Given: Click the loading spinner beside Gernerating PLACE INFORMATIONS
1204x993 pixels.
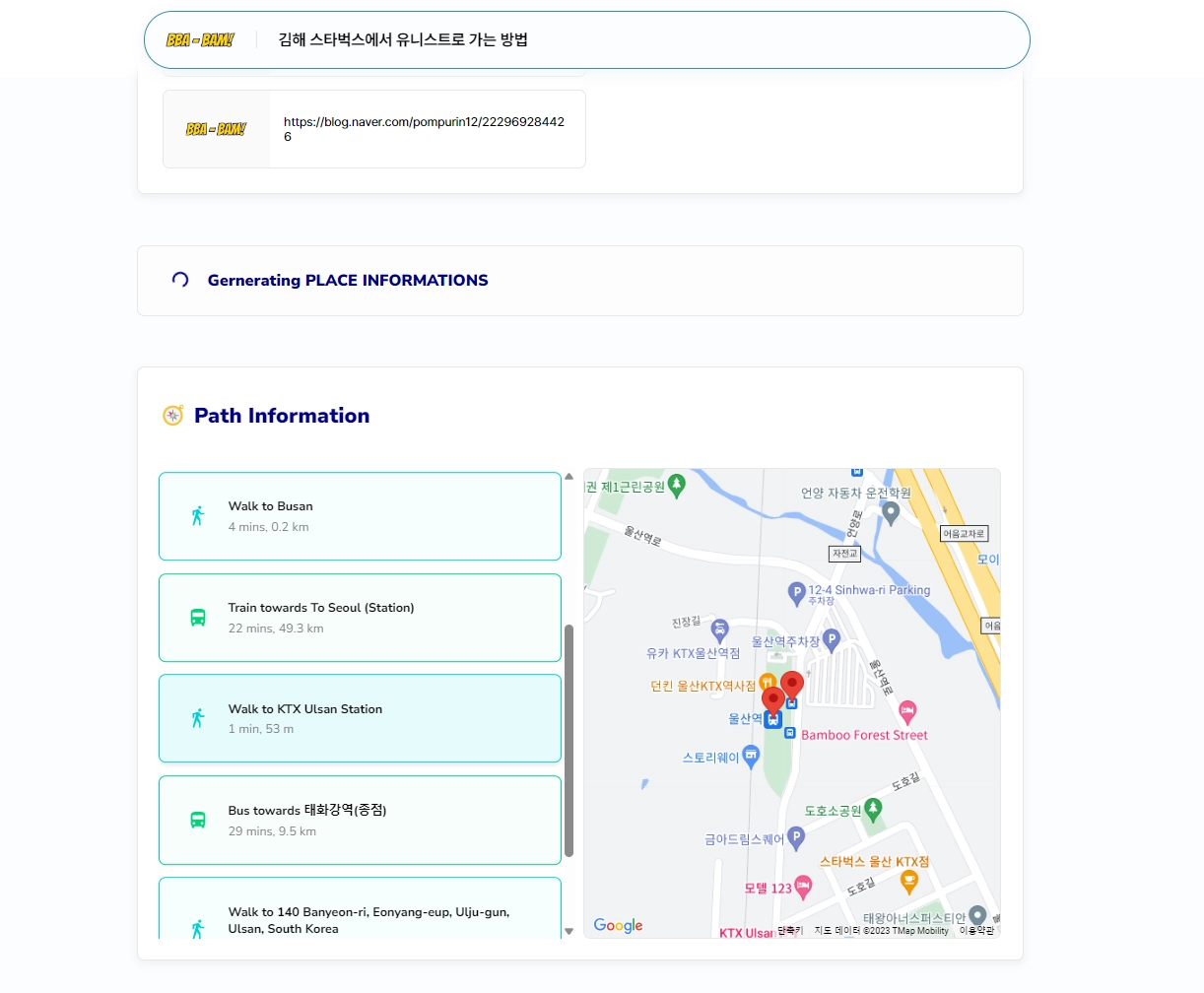Looking at the screenshot, I should coord(180,280).
